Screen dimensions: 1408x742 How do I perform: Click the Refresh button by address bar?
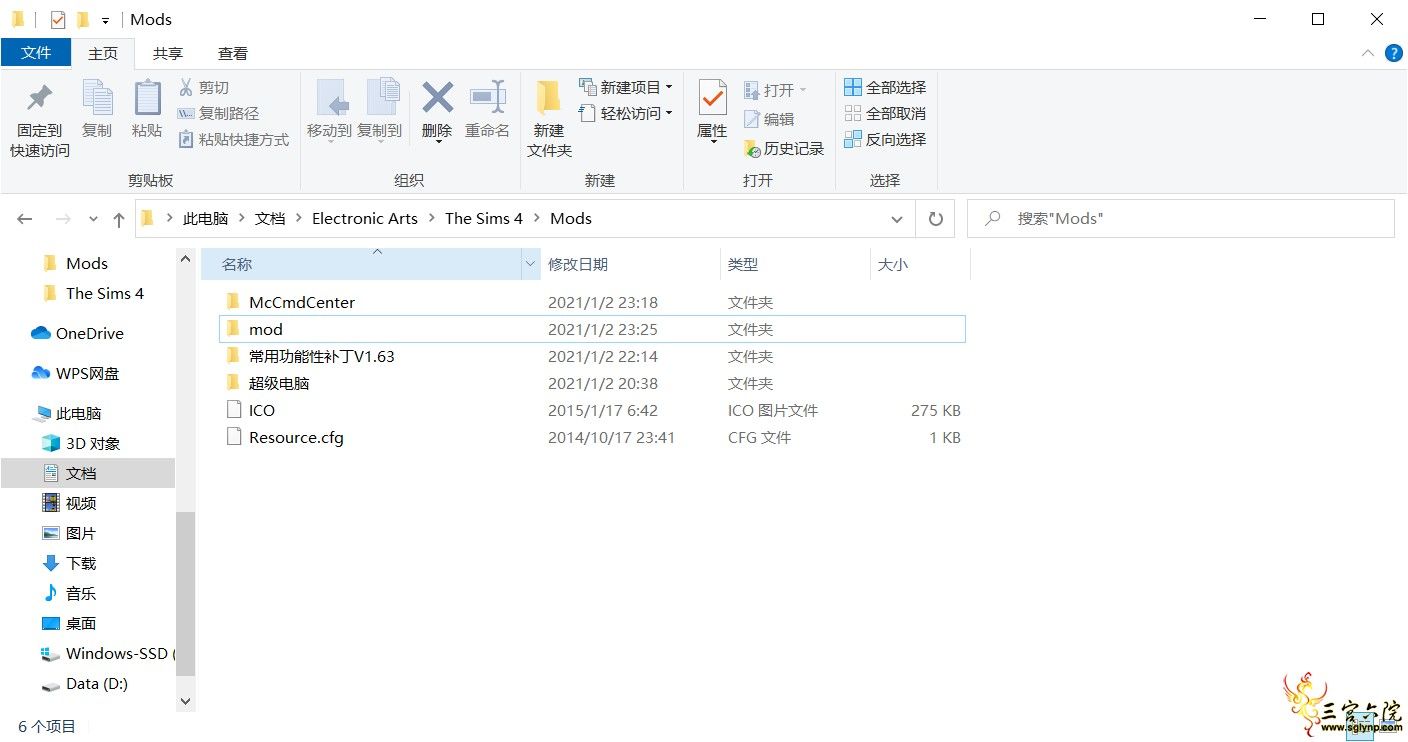tap(936, 219)
